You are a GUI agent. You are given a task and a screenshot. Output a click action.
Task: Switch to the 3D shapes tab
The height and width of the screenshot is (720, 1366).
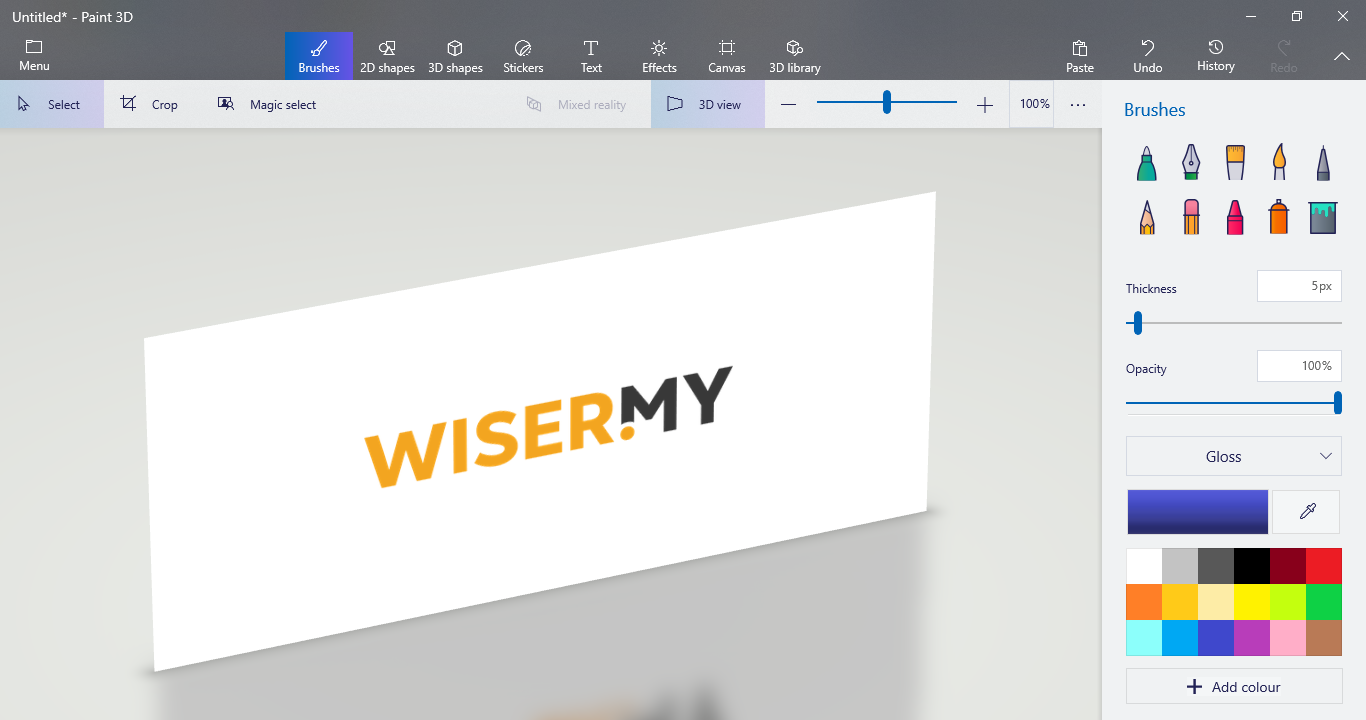tap(455, 57)
